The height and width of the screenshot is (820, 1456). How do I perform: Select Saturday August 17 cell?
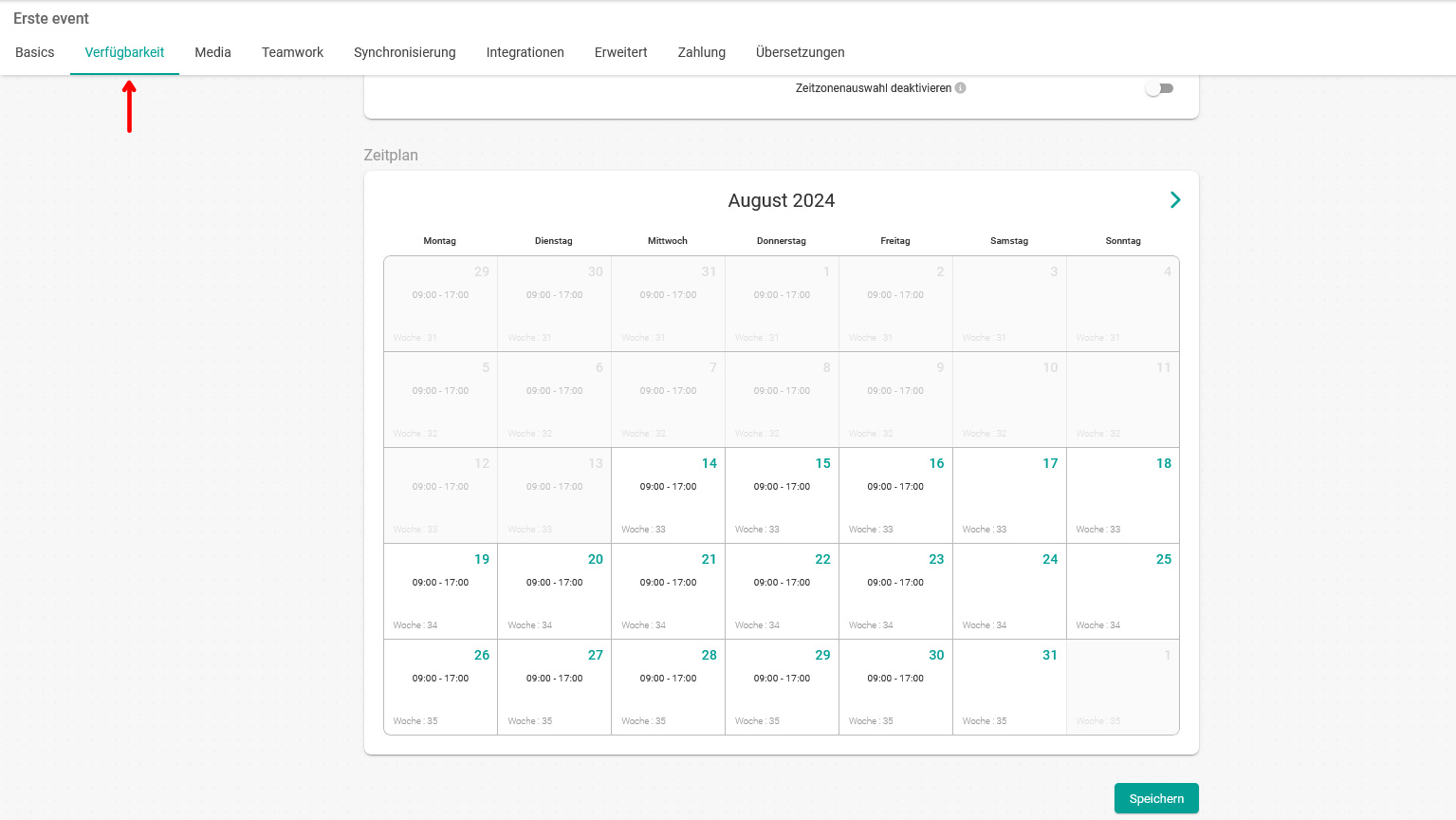1009,495
